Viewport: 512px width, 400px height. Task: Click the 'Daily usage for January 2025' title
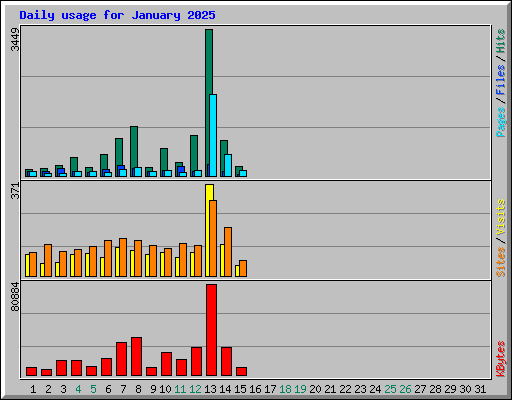pyautogui.click(x=117, y=15)
